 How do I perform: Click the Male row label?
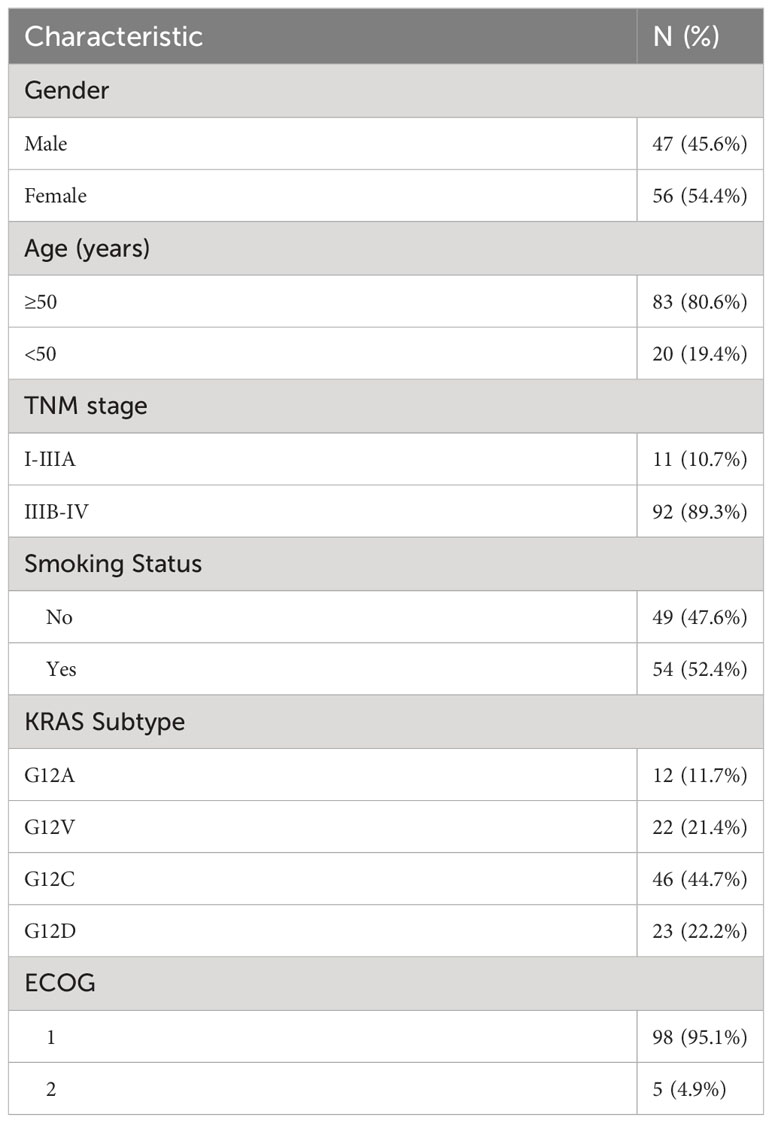coord(46,144)
